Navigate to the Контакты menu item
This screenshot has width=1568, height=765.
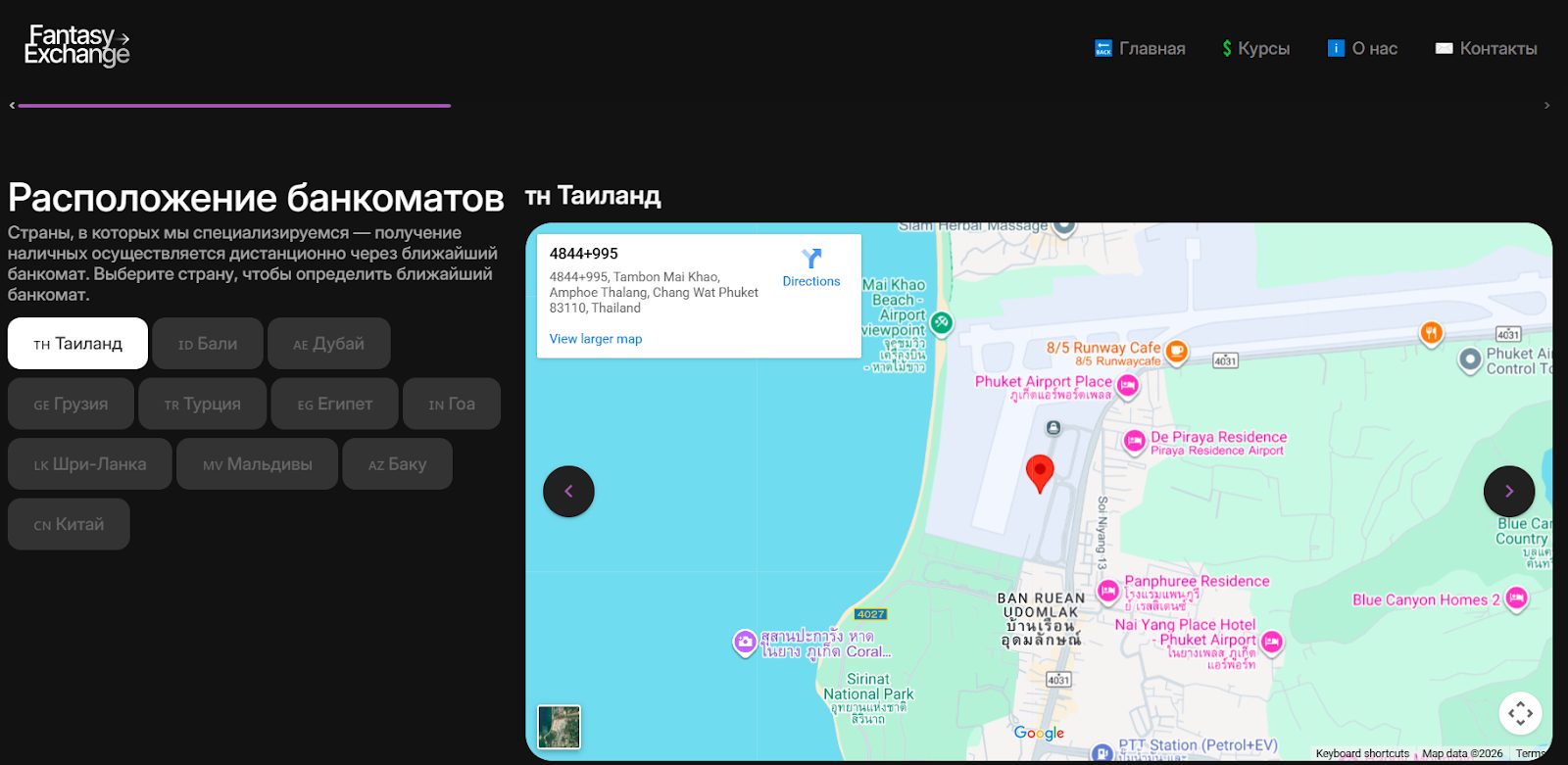(x=1486, y=48)
